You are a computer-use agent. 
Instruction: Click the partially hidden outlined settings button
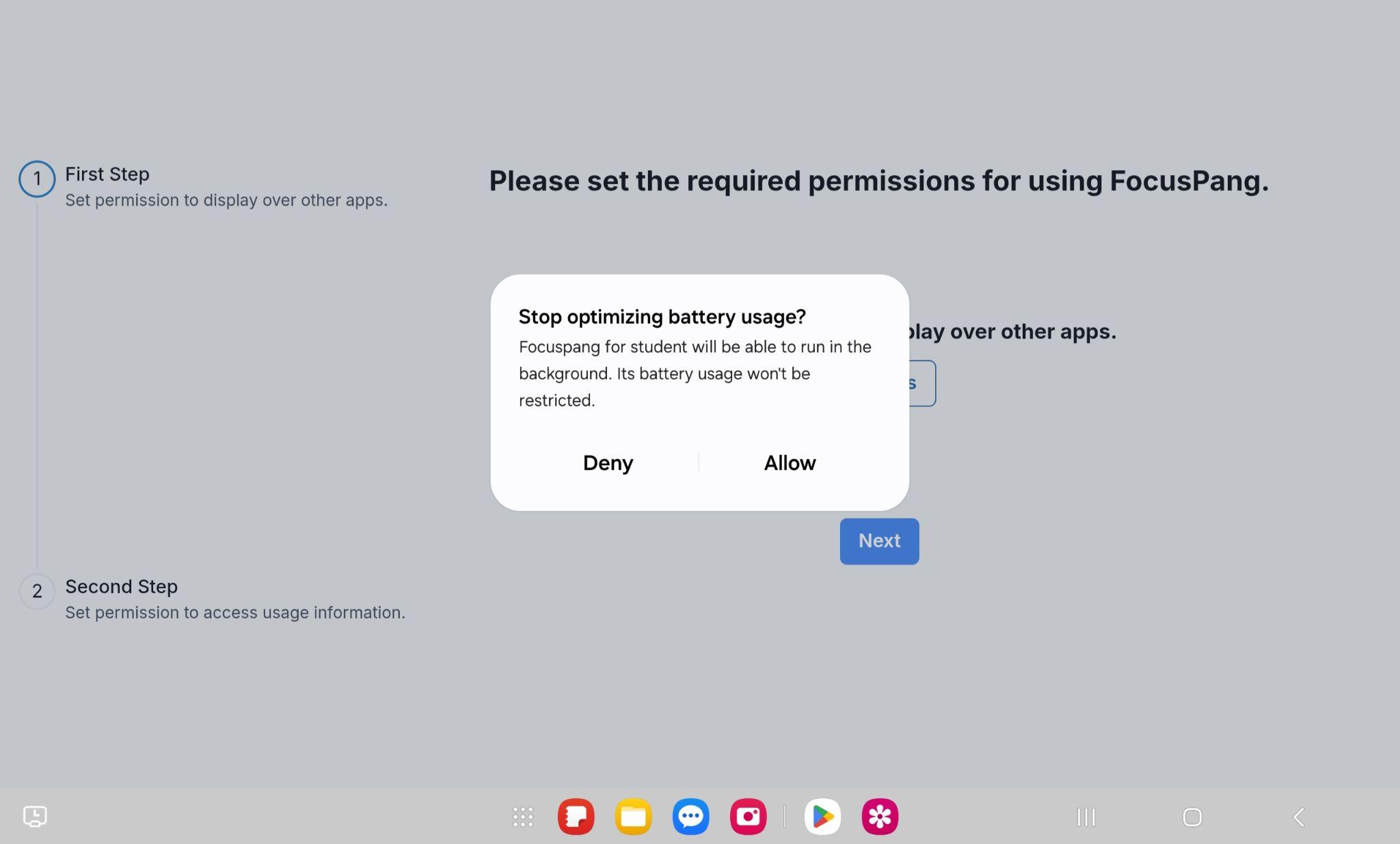pyautogui.click(x=921, y=384)
